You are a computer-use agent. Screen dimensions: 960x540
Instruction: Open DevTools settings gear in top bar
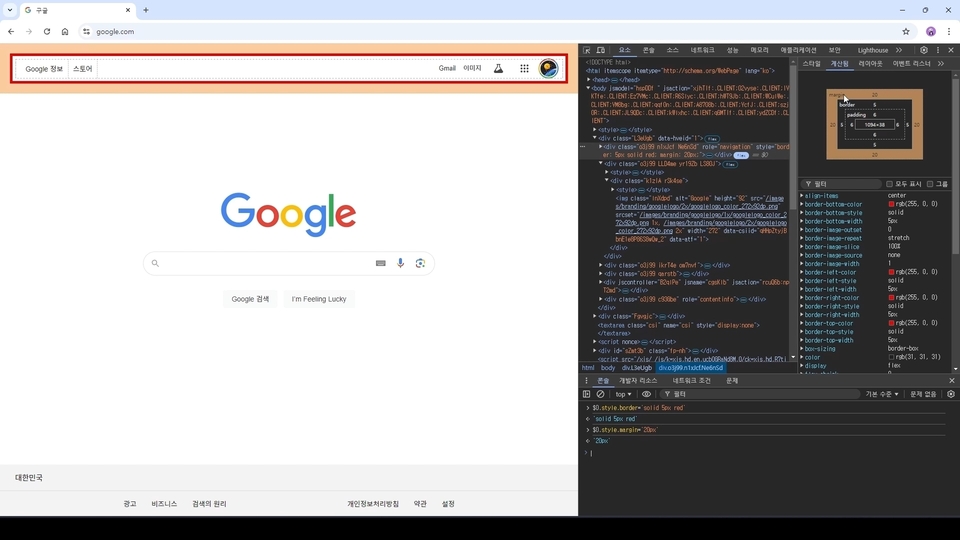924,50
